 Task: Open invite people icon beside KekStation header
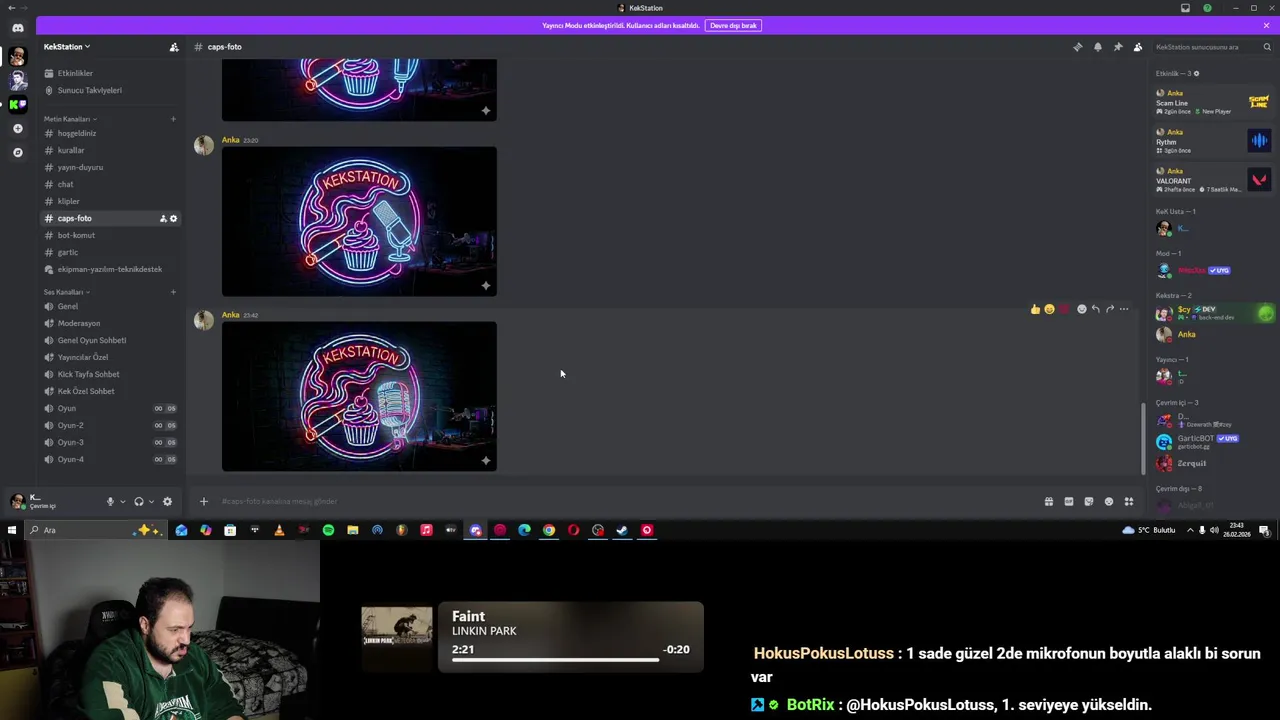click(174, 47)
